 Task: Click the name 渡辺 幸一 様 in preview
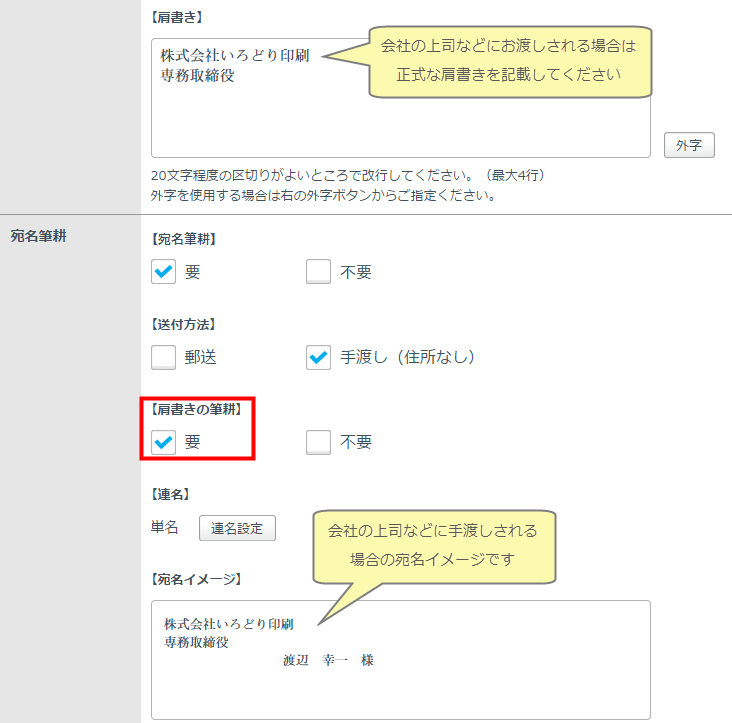click(328, 660)
